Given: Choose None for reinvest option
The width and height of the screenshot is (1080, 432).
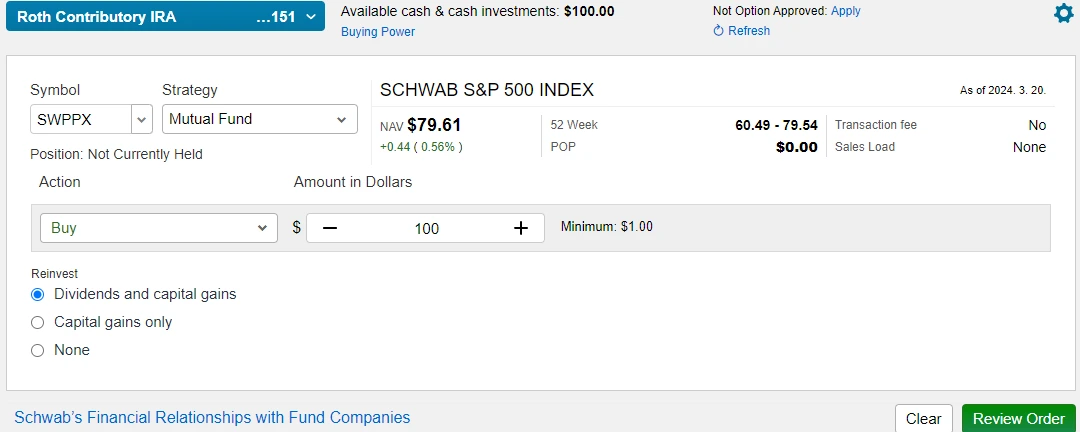Looking at the screenshot, I should point(38,351).
